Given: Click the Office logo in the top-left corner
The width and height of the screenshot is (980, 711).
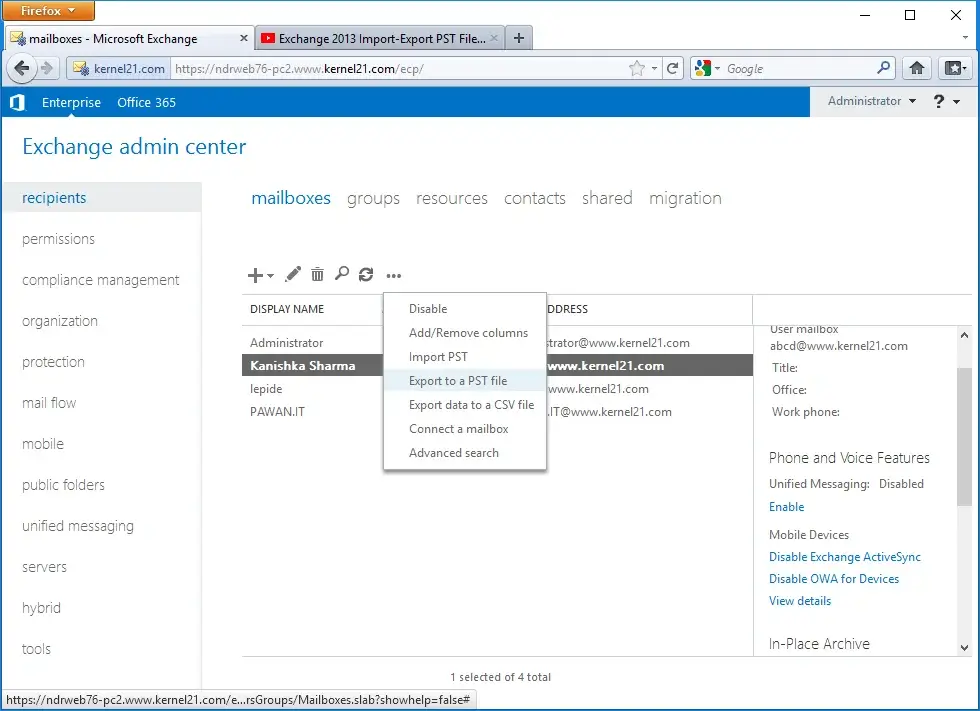Looking at the screenshot, I should tap(16, 101).
